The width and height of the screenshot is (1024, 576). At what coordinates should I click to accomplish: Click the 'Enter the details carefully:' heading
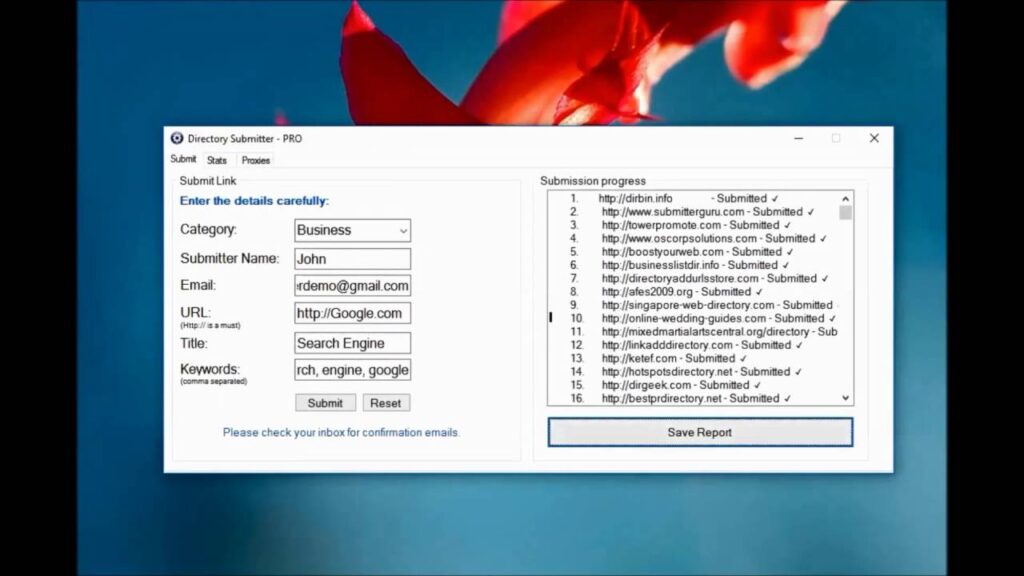pos(254,201)
